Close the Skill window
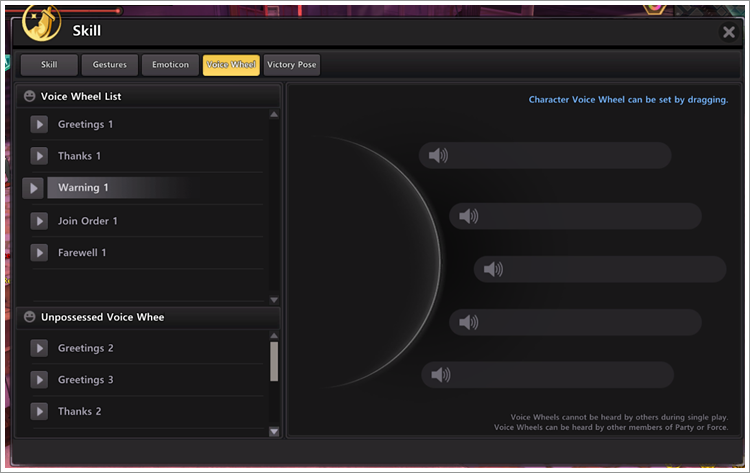 click(x=728, y=32)
